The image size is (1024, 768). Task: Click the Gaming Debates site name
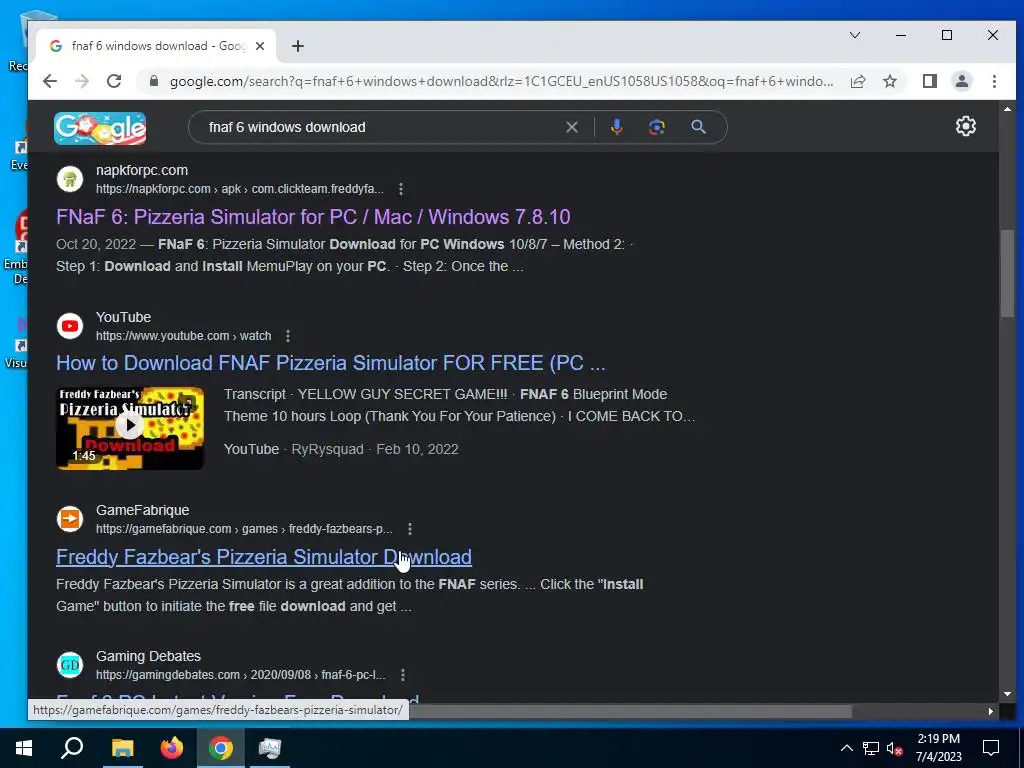[148, 656]
